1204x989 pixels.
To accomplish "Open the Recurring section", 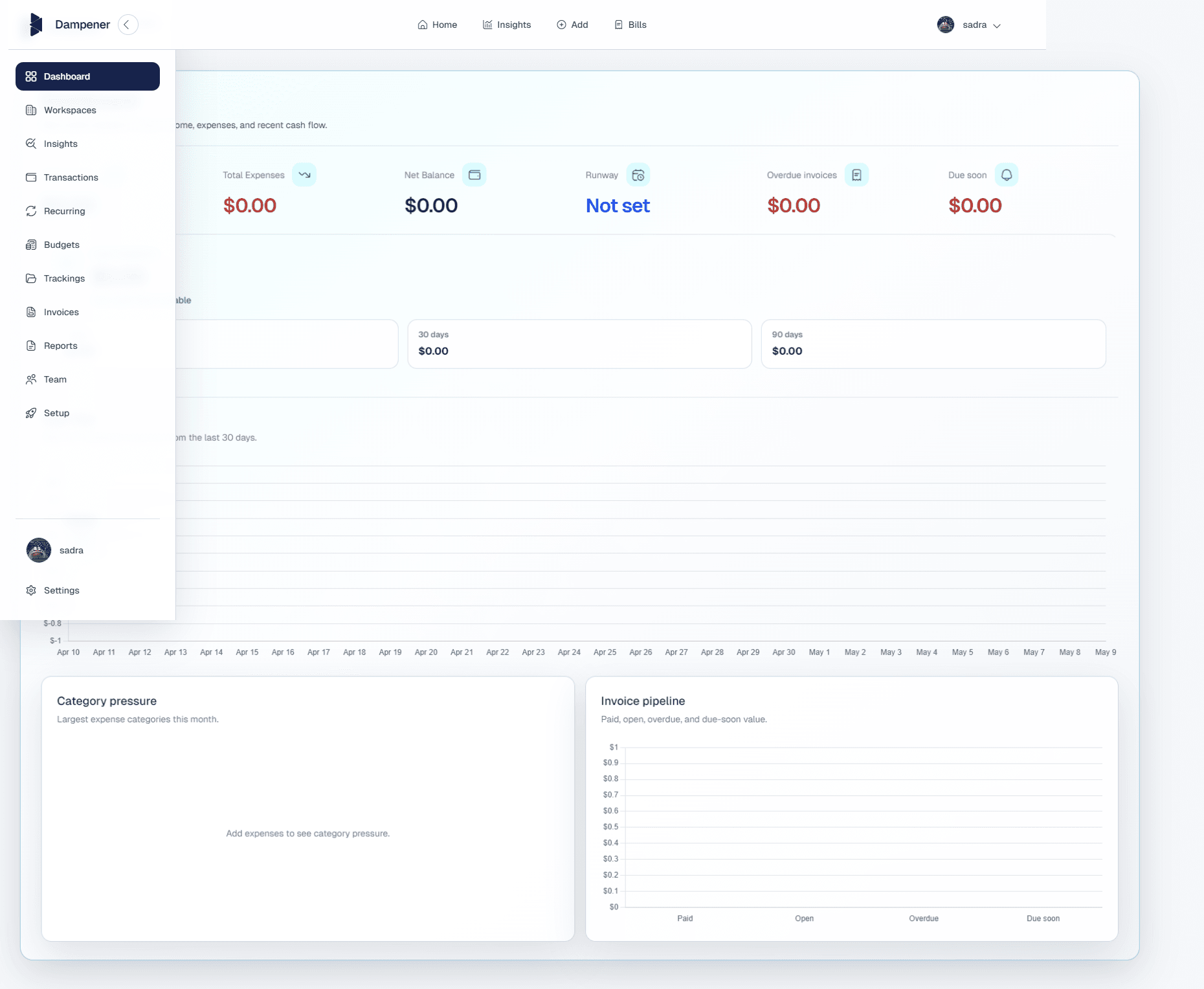I will point(87,211).
